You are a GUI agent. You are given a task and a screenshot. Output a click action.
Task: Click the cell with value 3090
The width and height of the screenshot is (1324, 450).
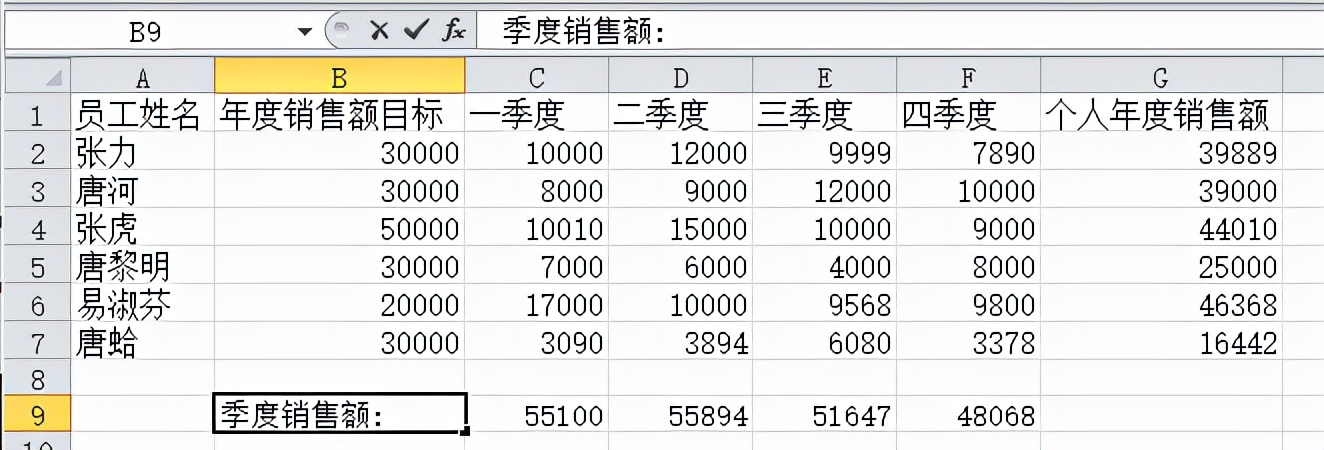(x=536, y=342)
